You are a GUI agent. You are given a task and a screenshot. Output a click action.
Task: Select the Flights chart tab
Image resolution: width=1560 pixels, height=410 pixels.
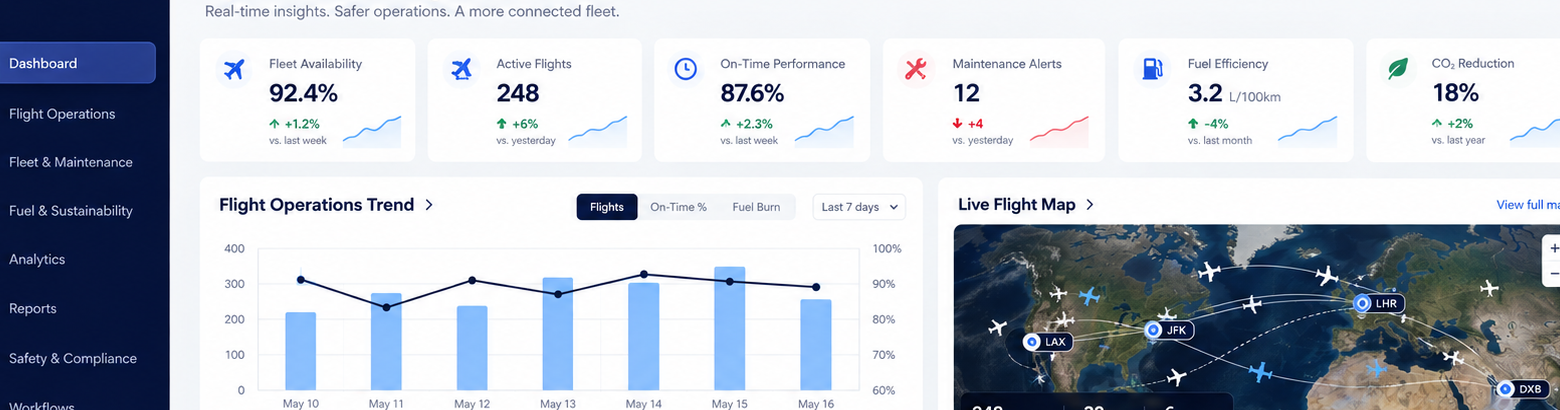coord(607,207)
